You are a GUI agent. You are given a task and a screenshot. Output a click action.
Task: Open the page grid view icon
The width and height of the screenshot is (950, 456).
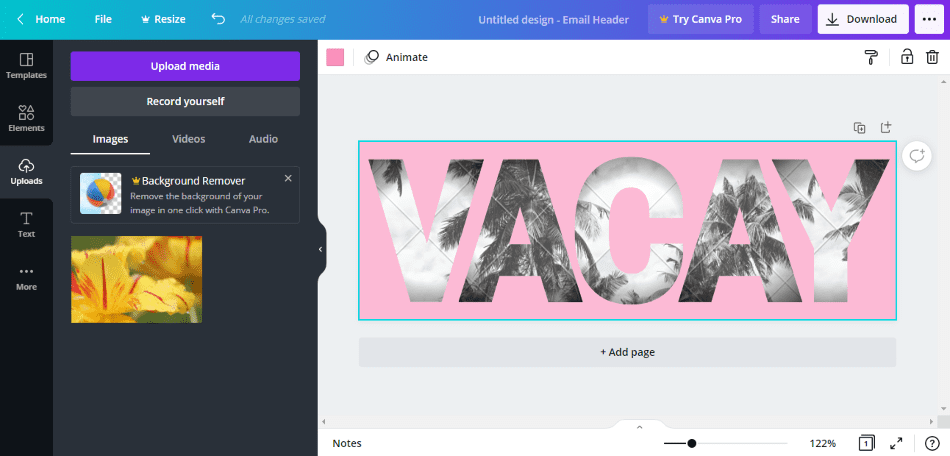coord(866,443)
